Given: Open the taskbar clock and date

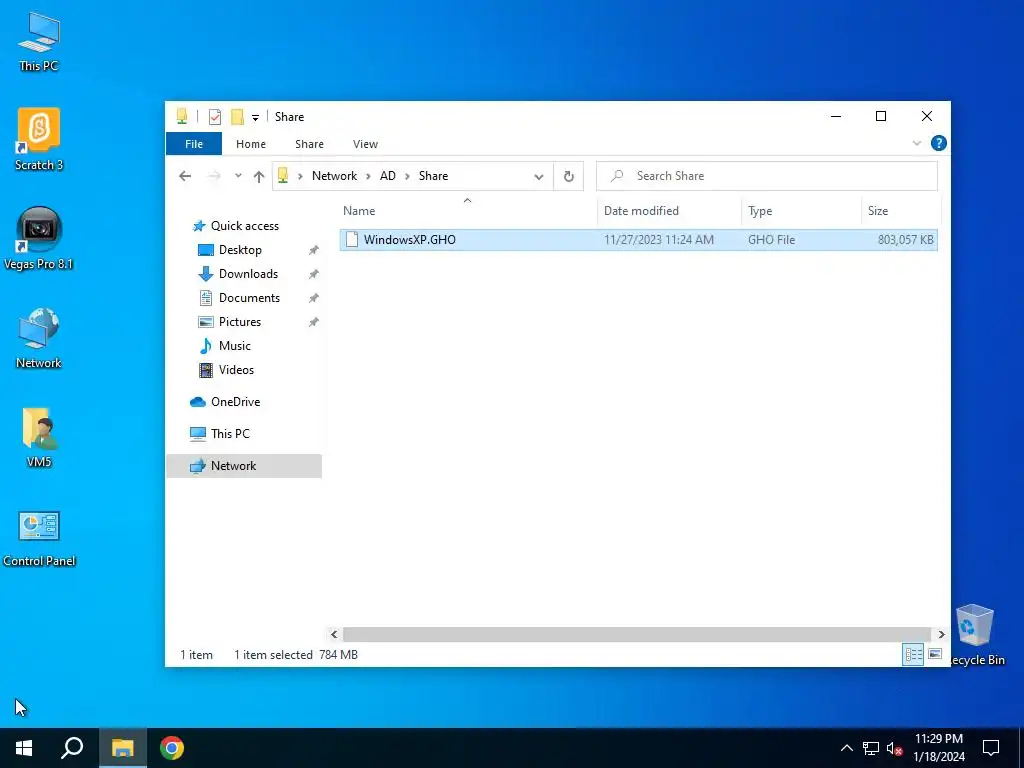Looking at the screenshot, I should [x=938, y=748].
